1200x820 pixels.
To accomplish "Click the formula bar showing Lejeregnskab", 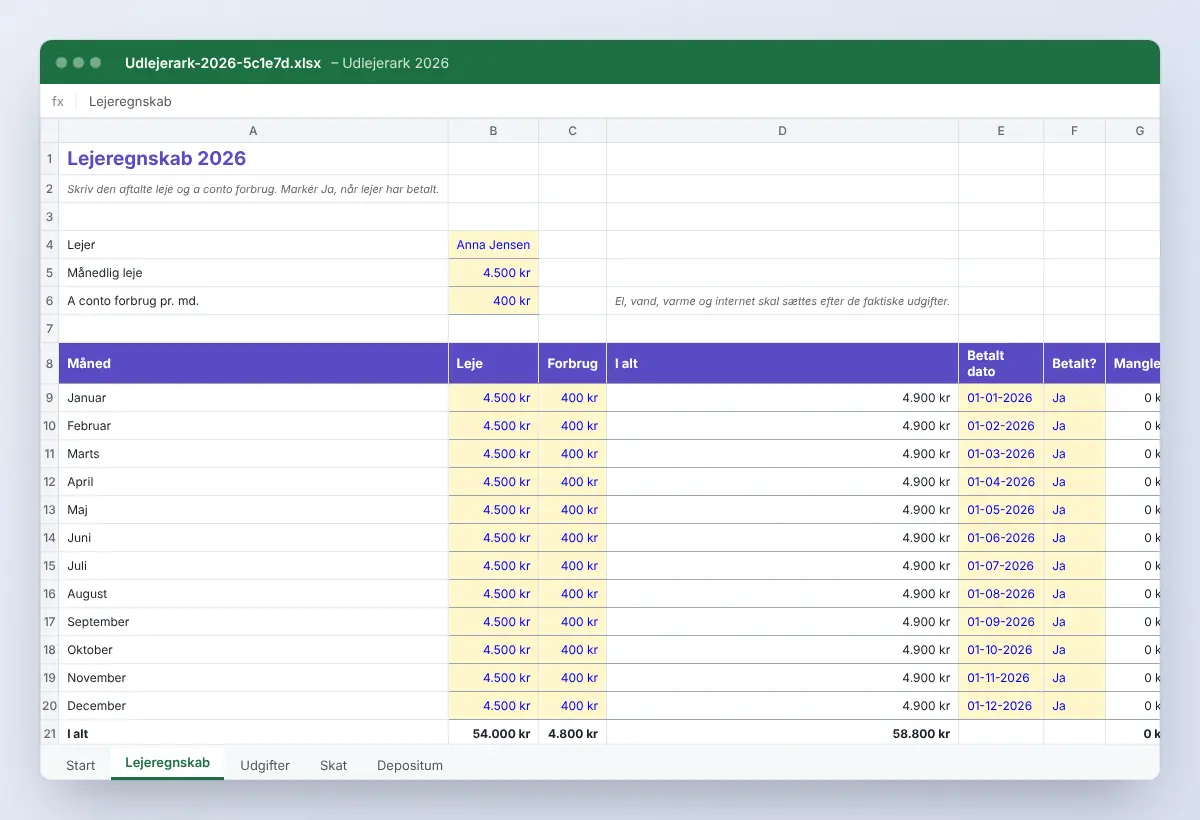I will coord(620,101).
